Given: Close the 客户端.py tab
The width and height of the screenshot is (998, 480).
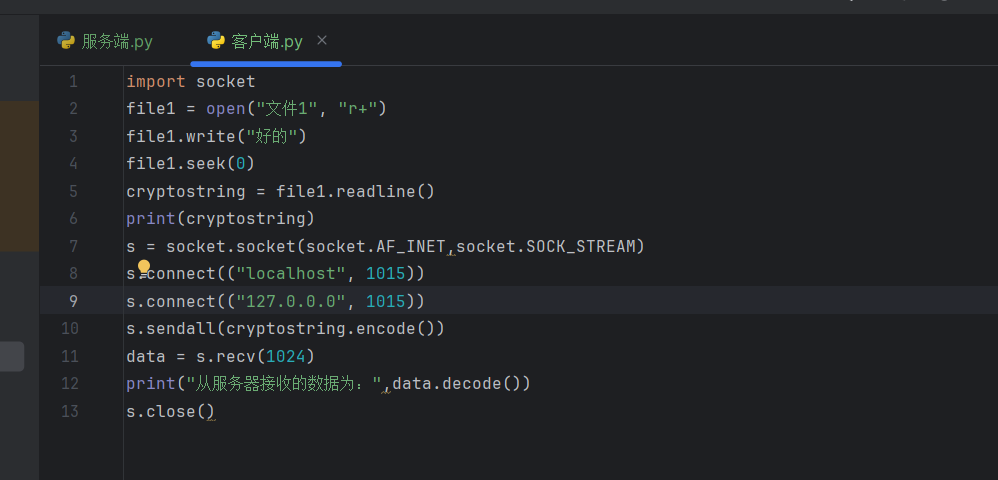Looking at the screenshot, I should [322, 41].
